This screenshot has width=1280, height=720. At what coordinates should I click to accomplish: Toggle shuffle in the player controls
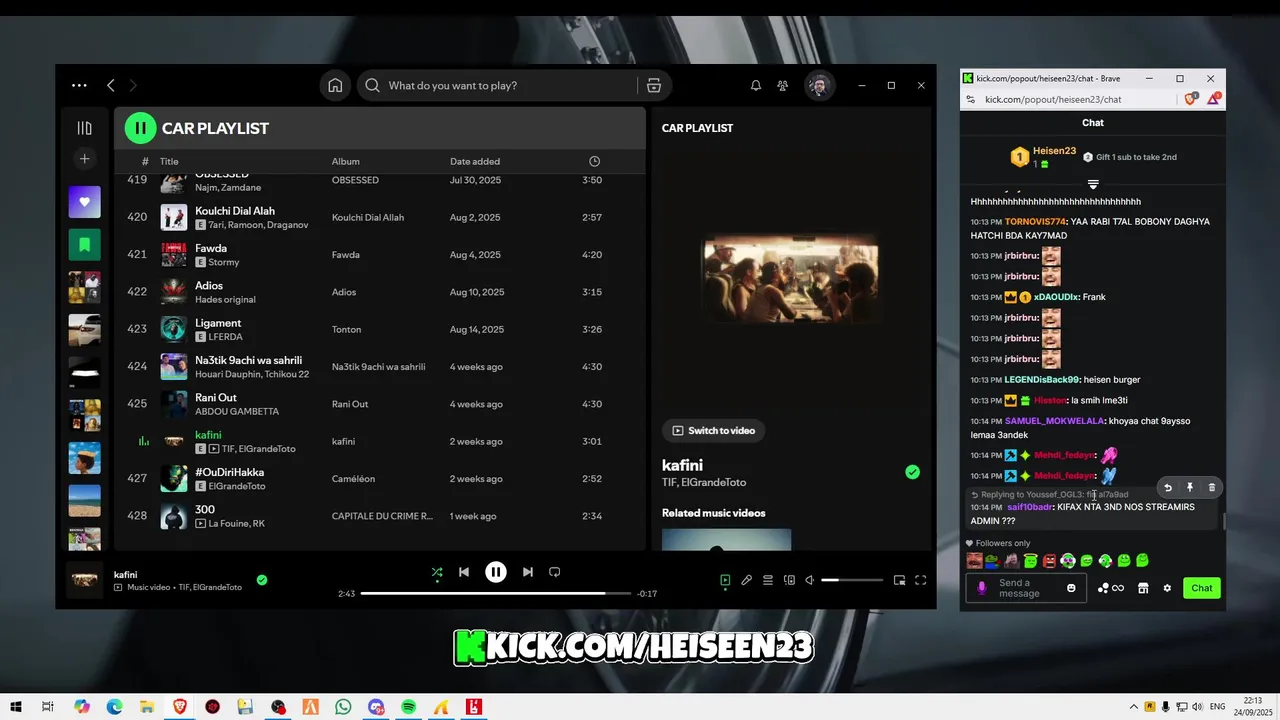[437, 572]
